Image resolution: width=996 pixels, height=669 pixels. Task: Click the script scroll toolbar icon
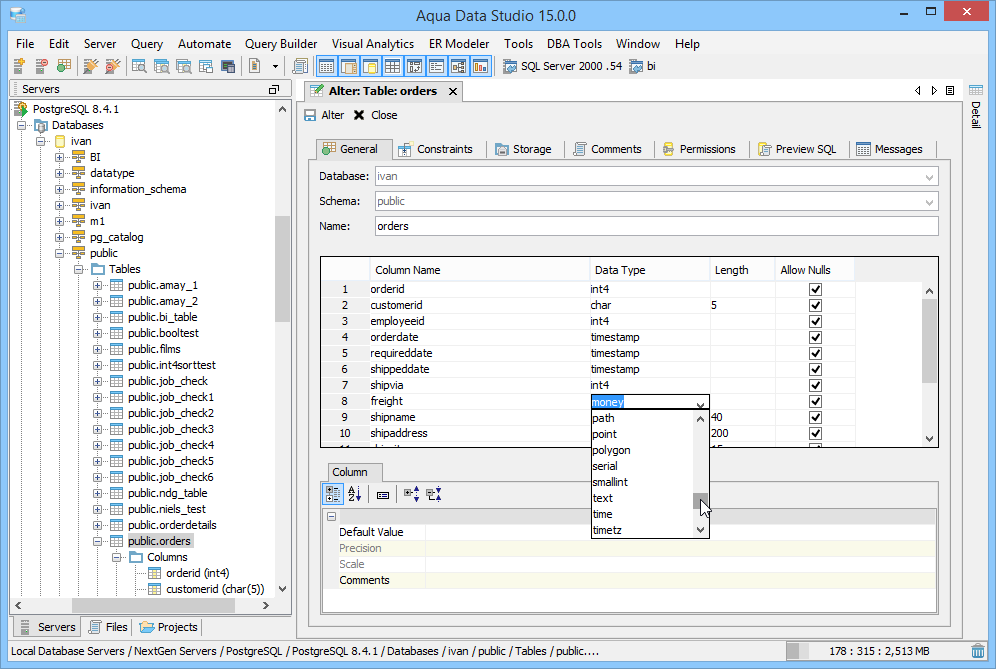[300, 66]
